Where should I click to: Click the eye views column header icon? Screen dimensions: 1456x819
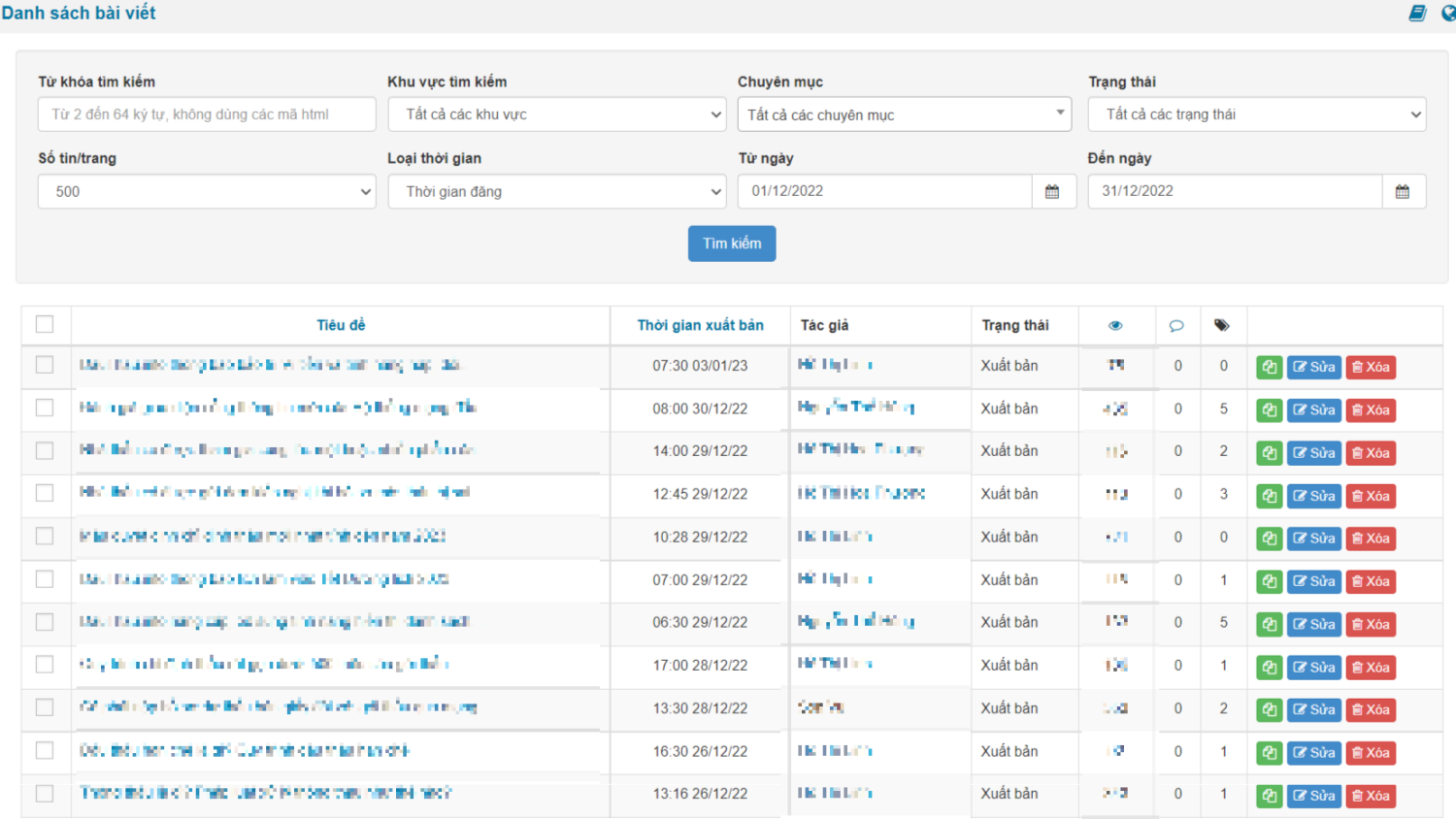pyautogui.click(x=1115, y=325)
